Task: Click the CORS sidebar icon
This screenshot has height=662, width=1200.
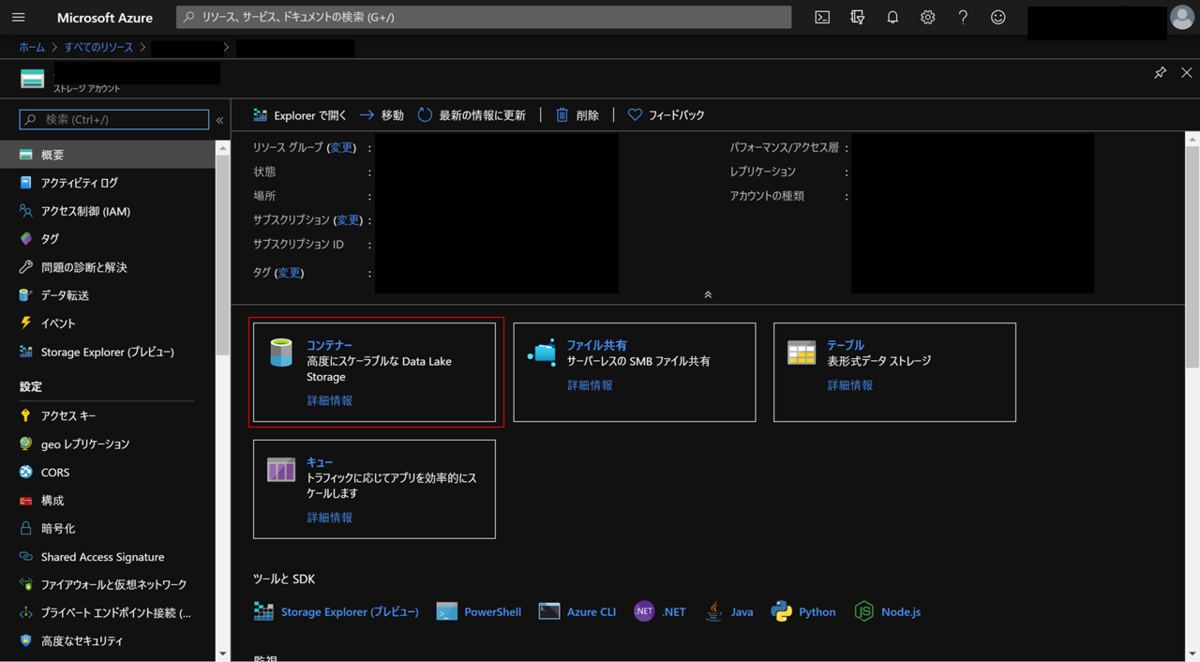Action: pyautogui.click(x=26, y=472)
